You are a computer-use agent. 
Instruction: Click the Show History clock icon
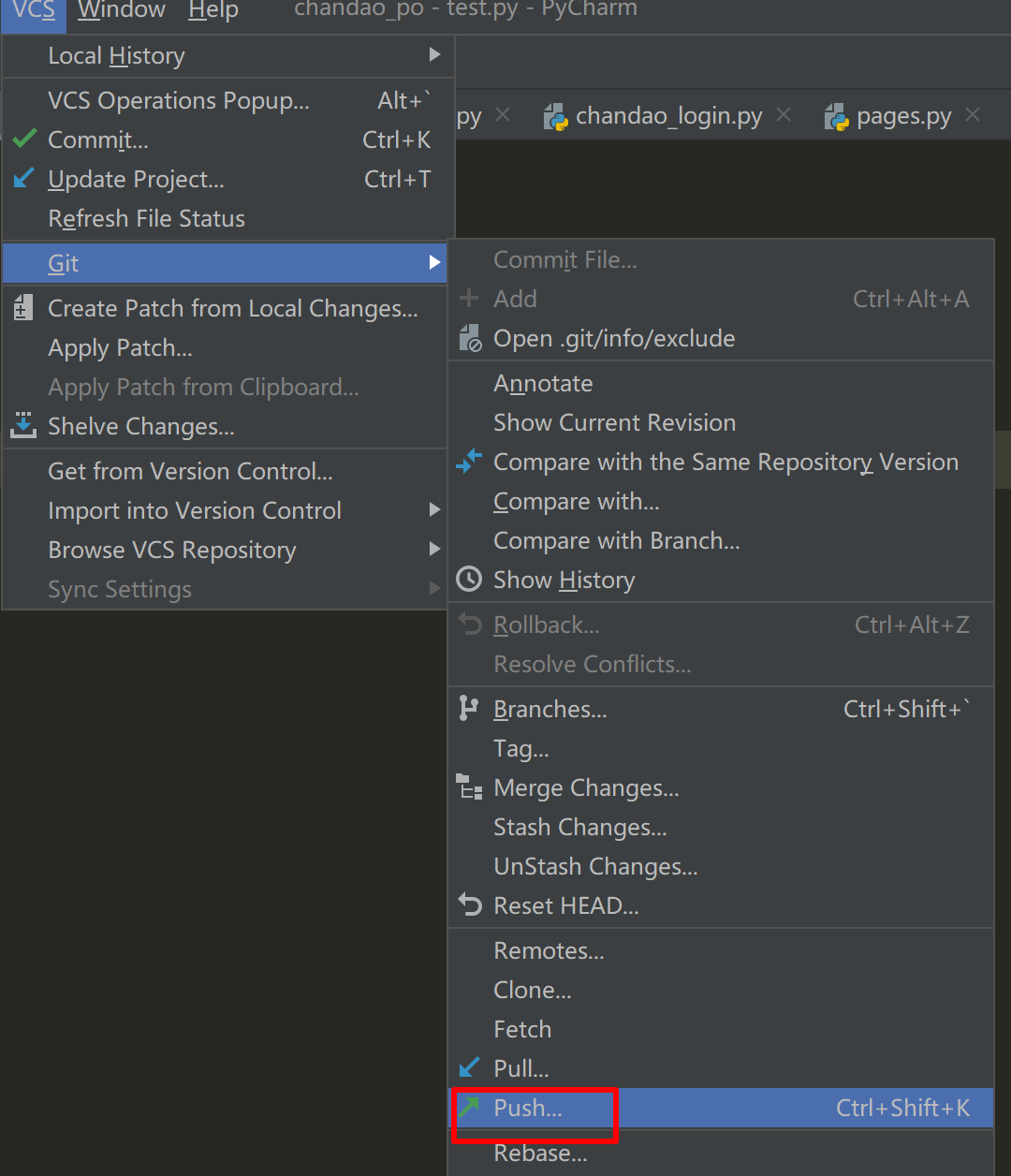tap(469, 580)
